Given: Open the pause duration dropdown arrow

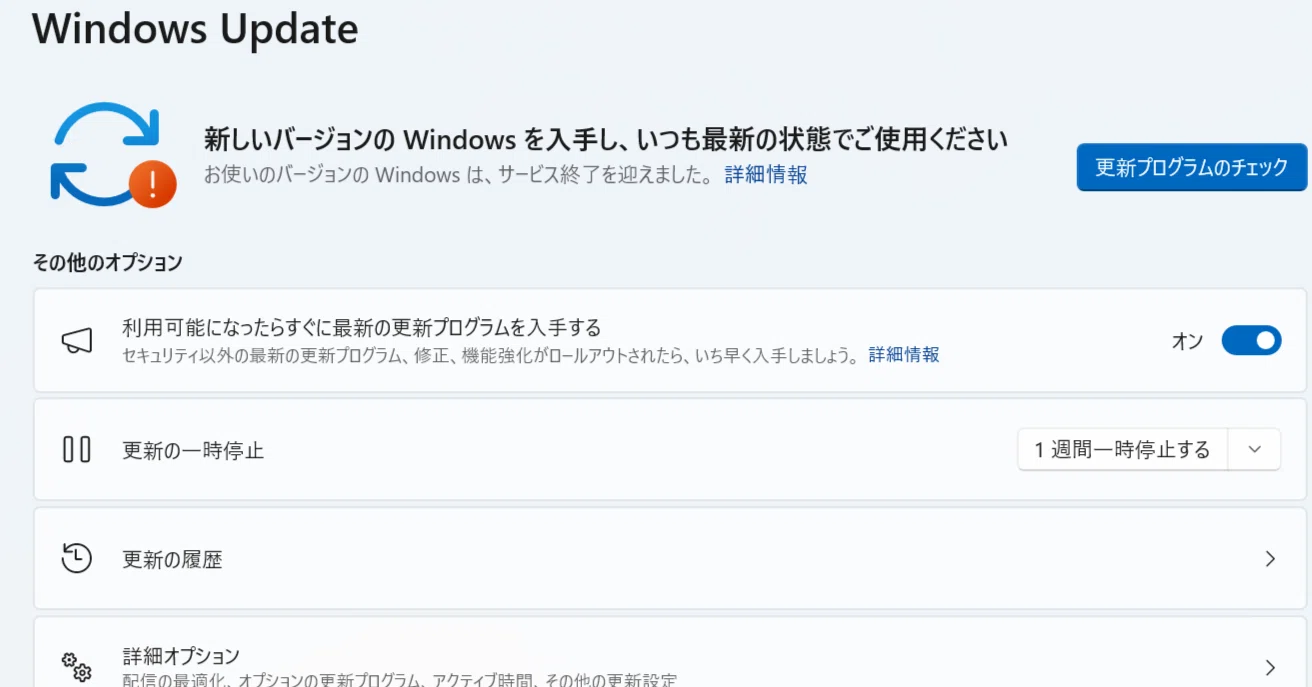Looking at the screenshot, I should coord(1255,450).
